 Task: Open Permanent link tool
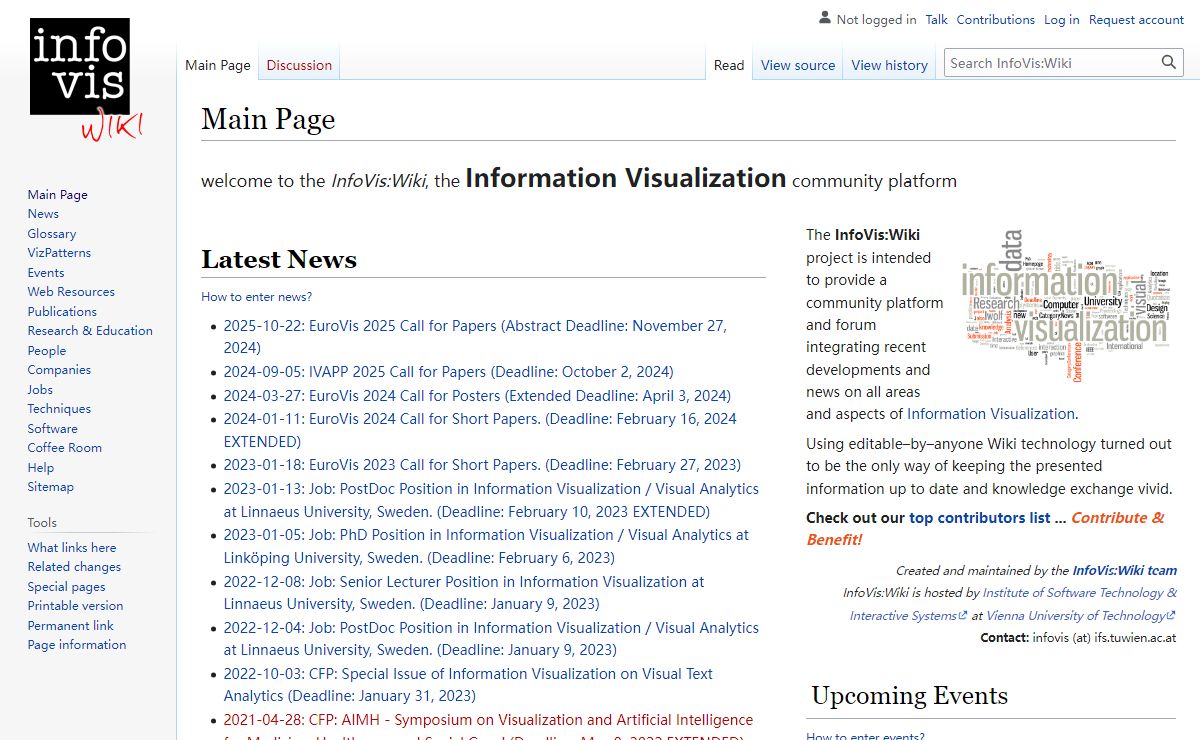(x=71, y=625)
